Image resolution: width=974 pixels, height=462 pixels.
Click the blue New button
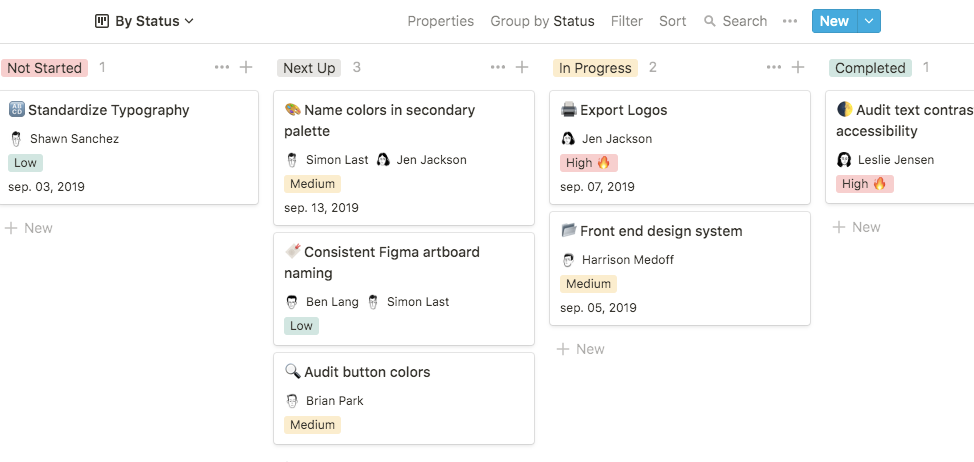(834, 21)
